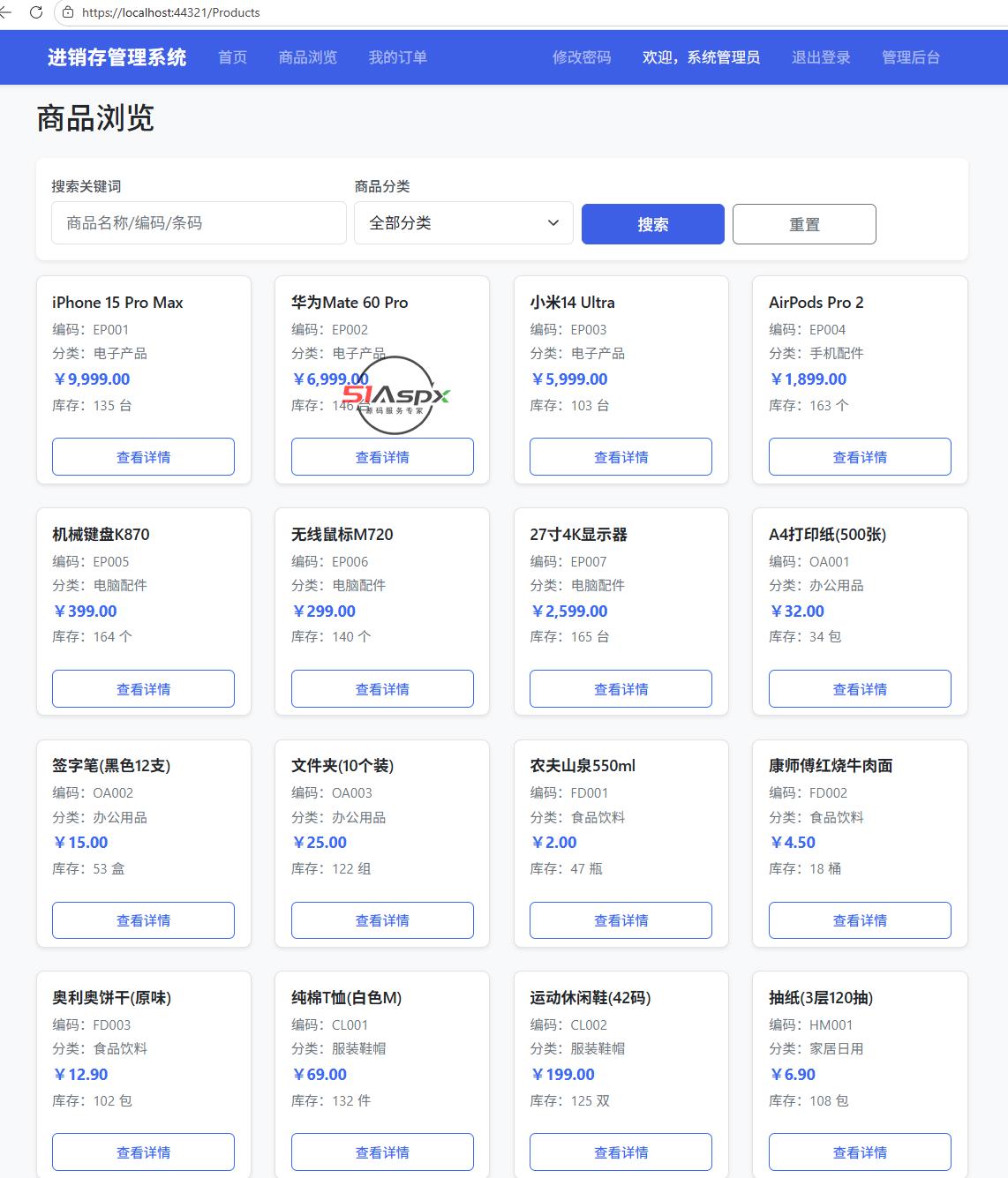Screen dimensions: 1008x1178
Task: View 文件夹(10个装) details
Action: click(382, 920)
